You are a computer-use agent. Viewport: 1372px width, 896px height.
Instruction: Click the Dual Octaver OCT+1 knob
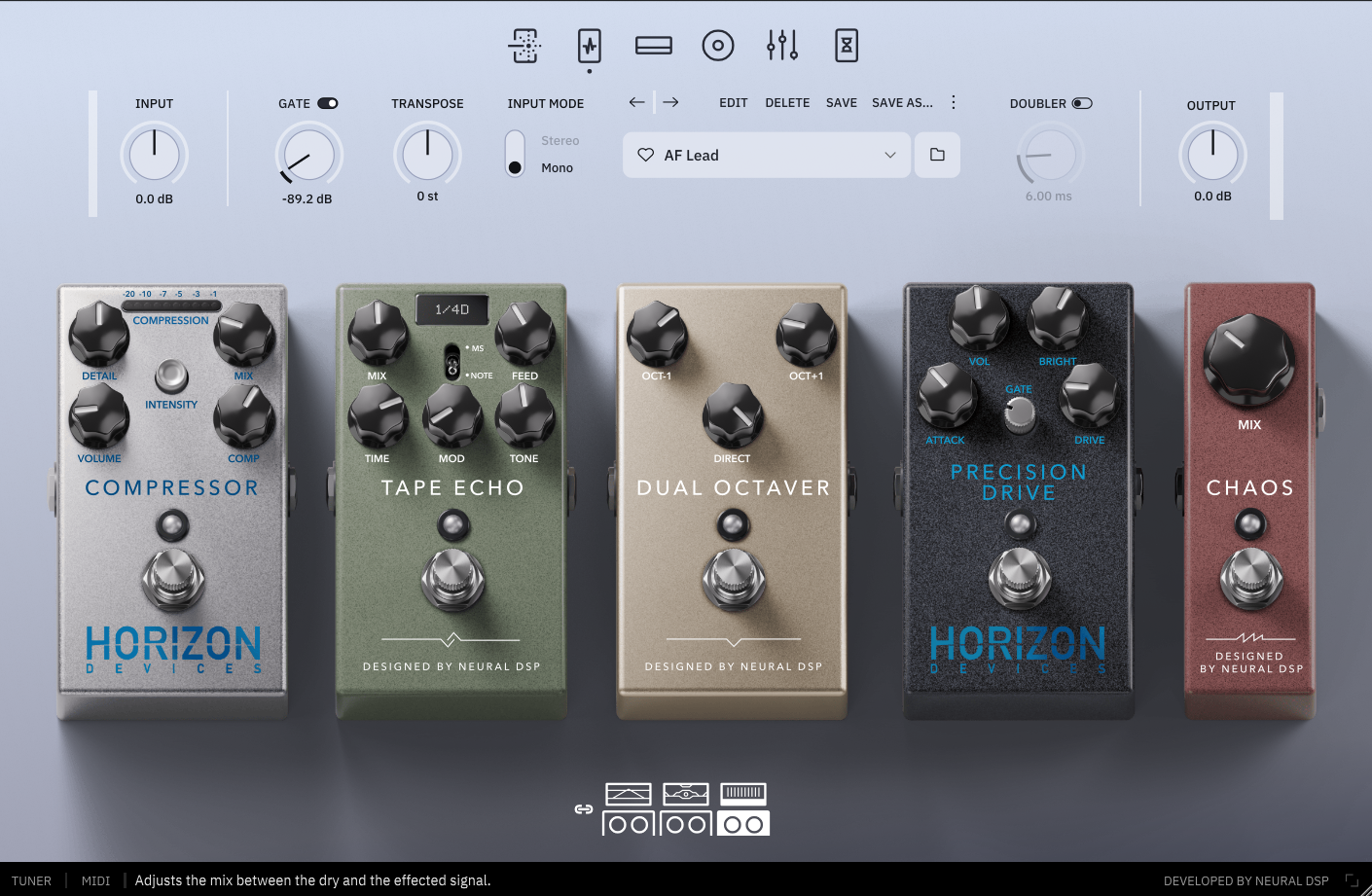[x=807, y=333]
